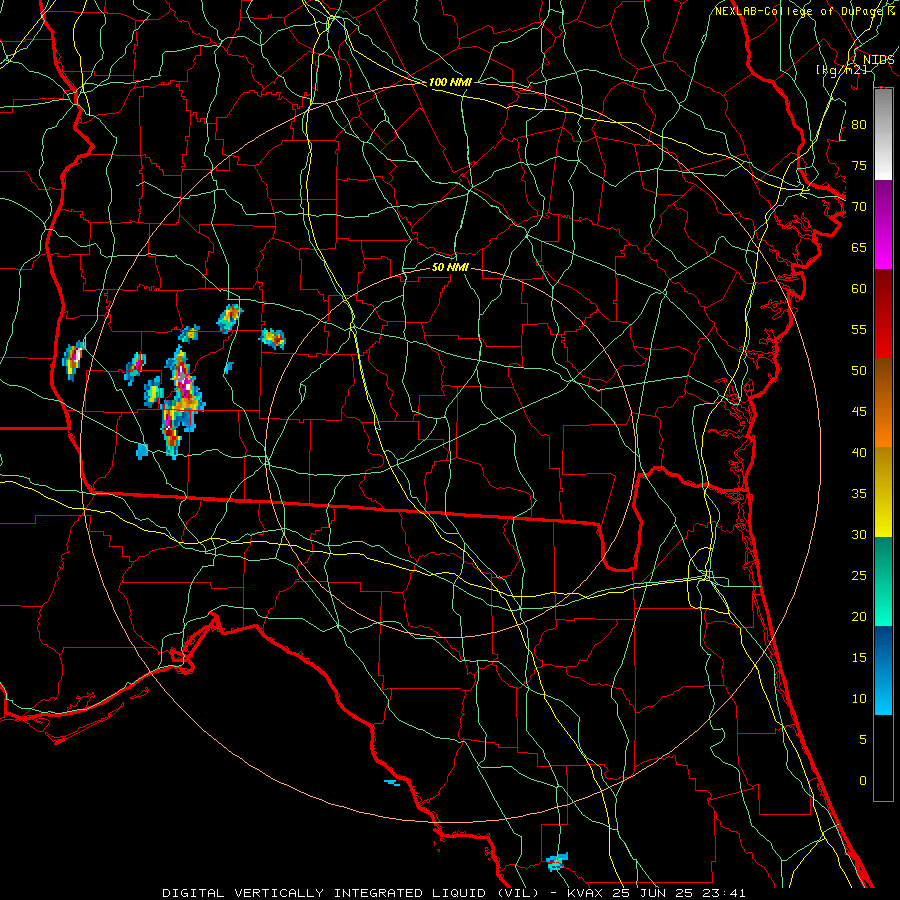Click the 10 value on the VIL scale
Image resolution: width=900 pixels, height=900 pixels.
[859, 699]
